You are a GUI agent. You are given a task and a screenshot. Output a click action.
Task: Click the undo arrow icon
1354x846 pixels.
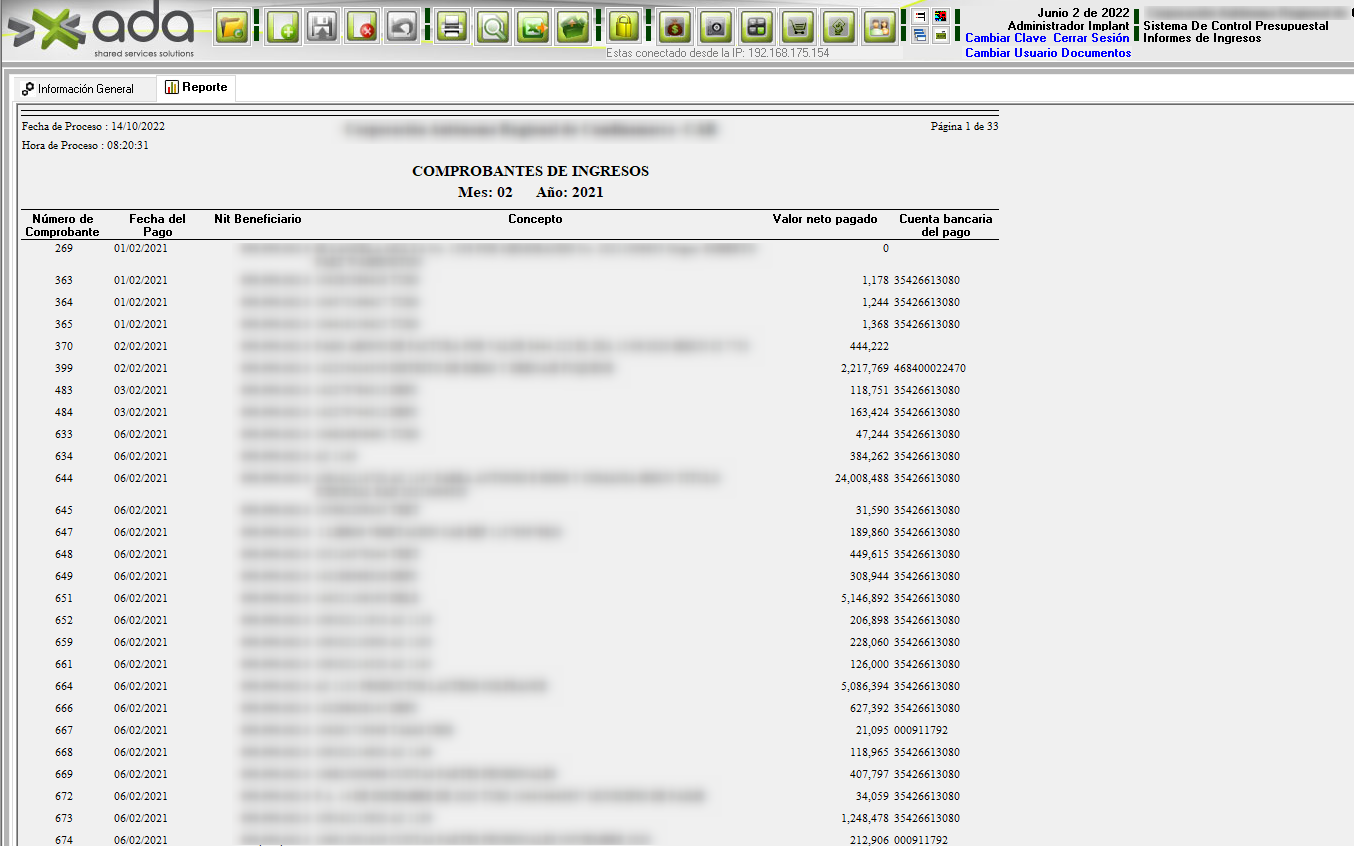coord(402,27)
